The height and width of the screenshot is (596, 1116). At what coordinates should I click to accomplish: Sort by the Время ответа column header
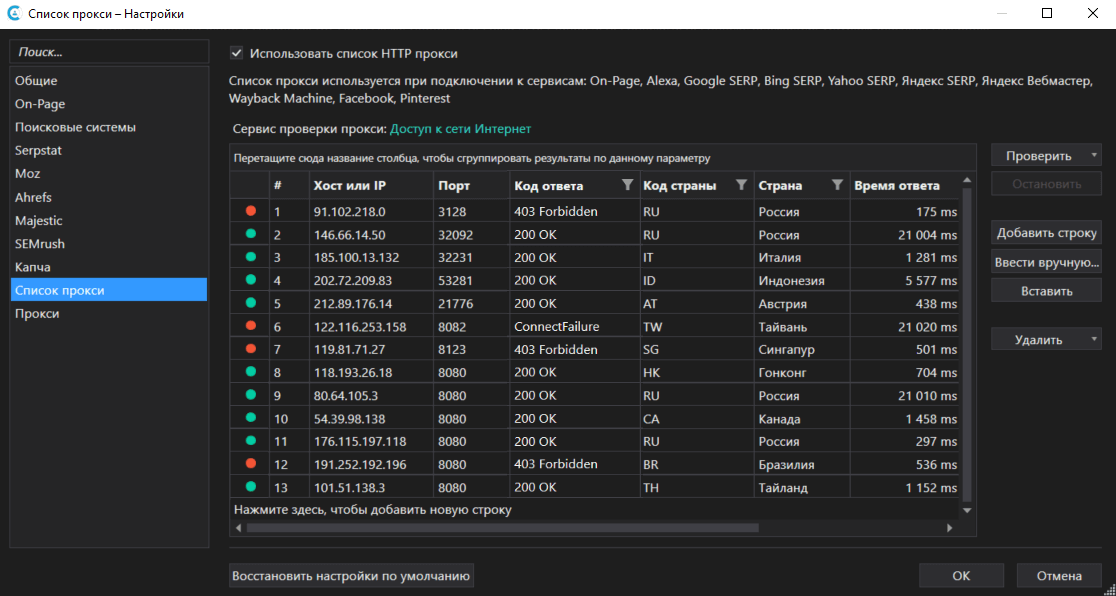(x=905, y=185)
